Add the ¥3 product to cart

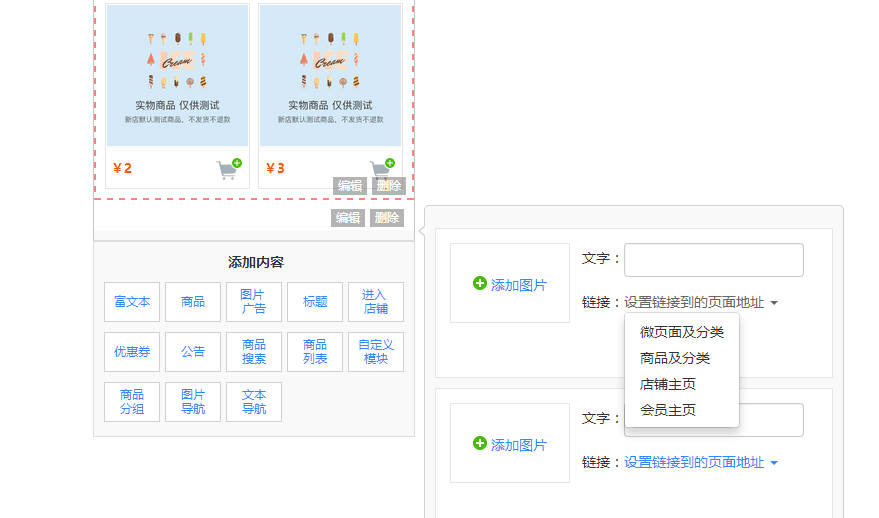point(382,169)
